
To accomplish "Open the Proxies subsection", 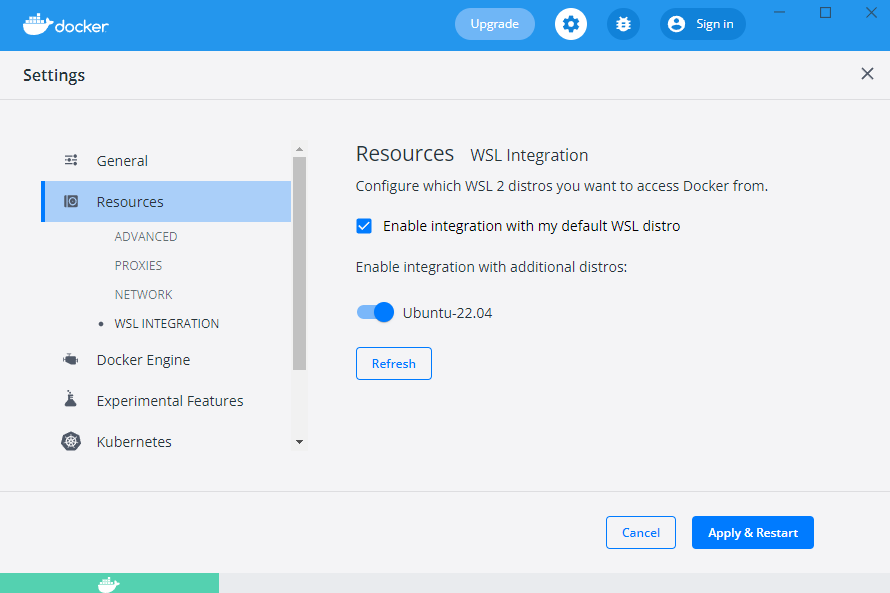I will [138, 266].
